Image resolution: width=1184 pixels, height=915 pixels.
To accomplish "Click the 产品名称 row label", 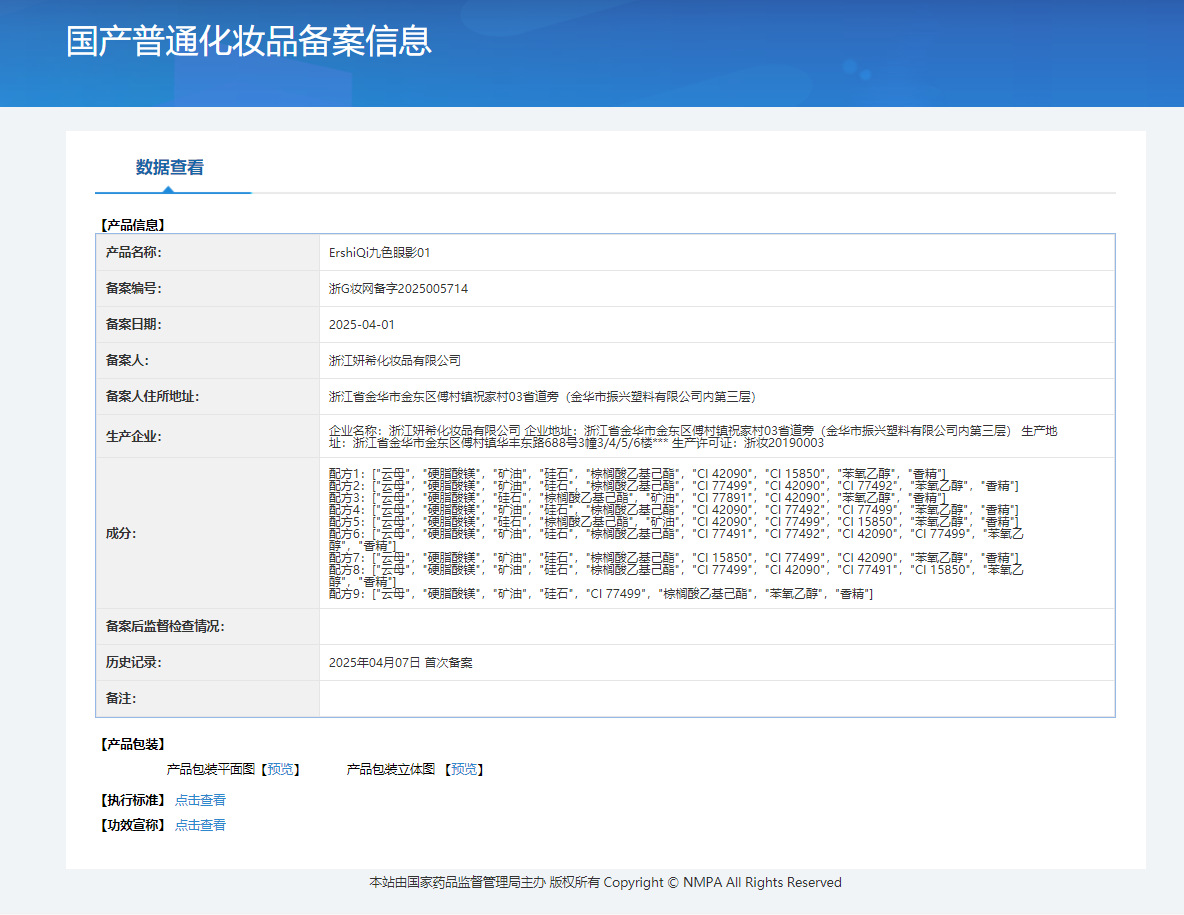I will [x=134, y=253].
